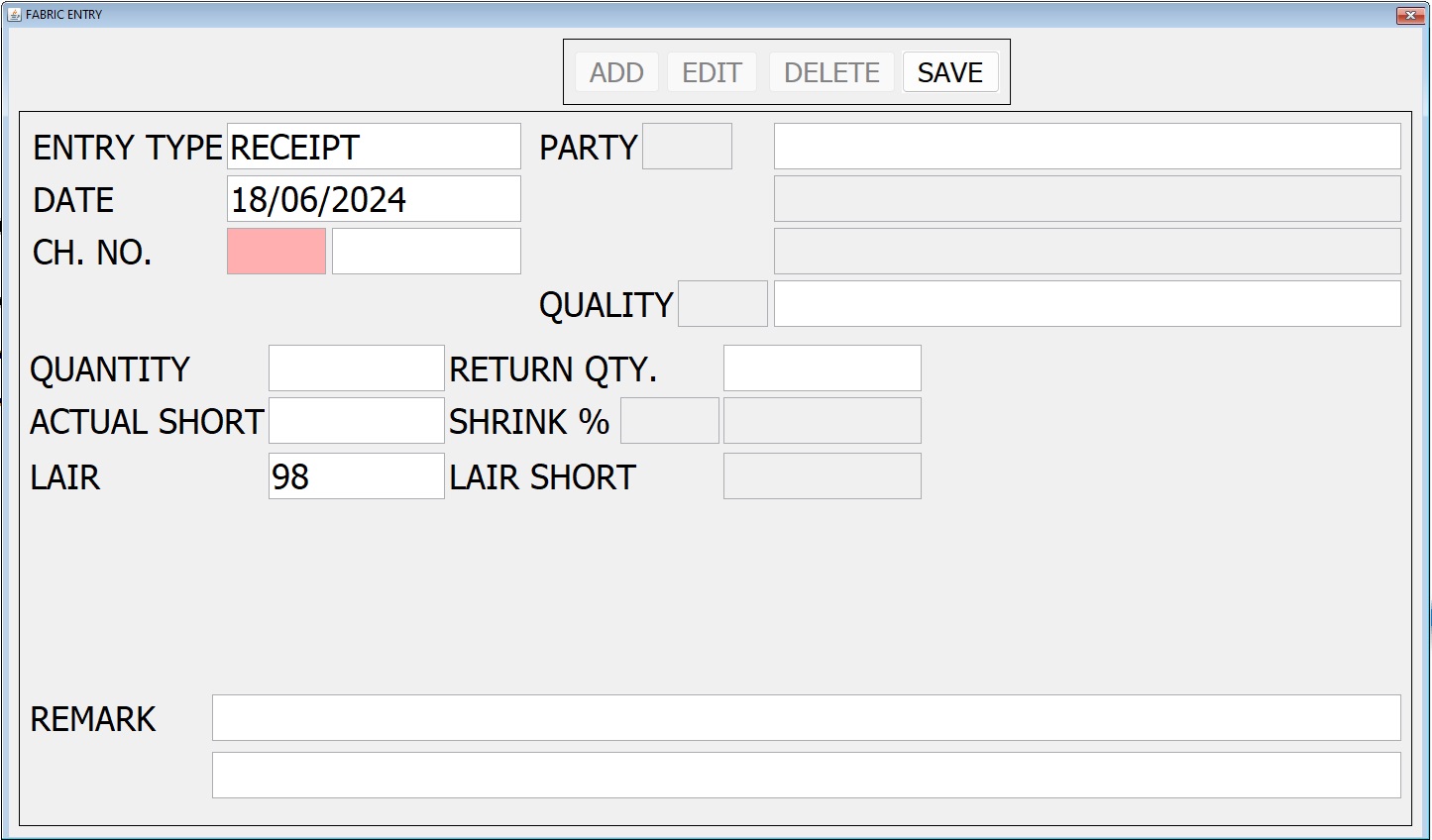Select the LAIR field containing 98
This screenshot has height=840, width=1432.
[x=356, y=476]
